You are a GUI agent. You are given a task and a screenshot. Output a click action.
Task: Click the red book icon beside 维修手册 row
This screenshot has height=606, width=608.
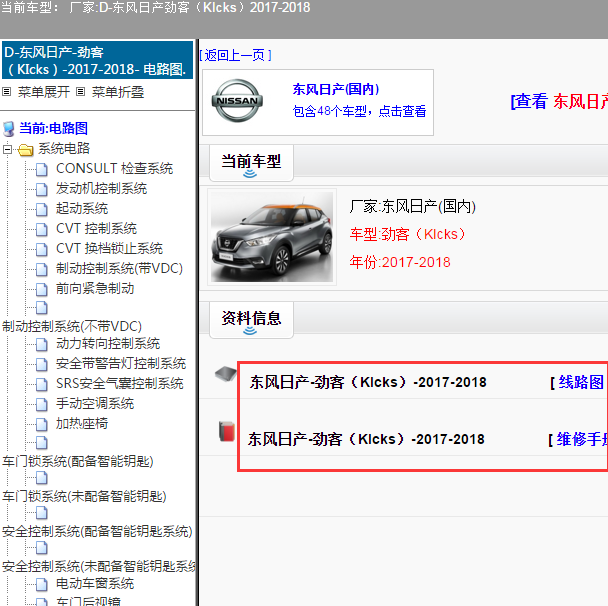coord(227,431)
